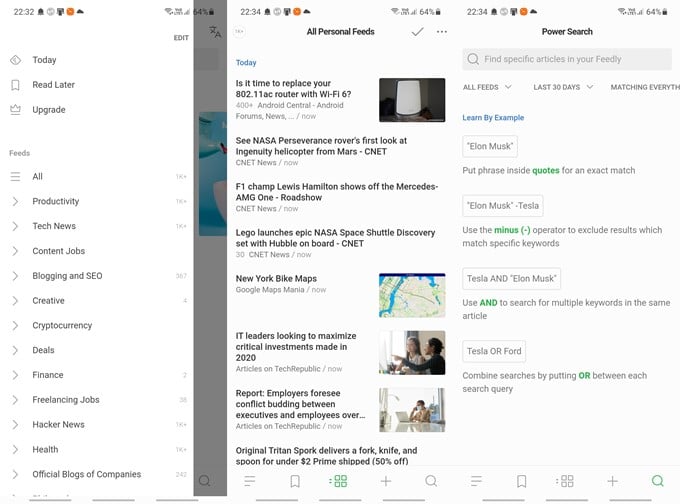Expand the Tech News feed folder

pos(15,226)
